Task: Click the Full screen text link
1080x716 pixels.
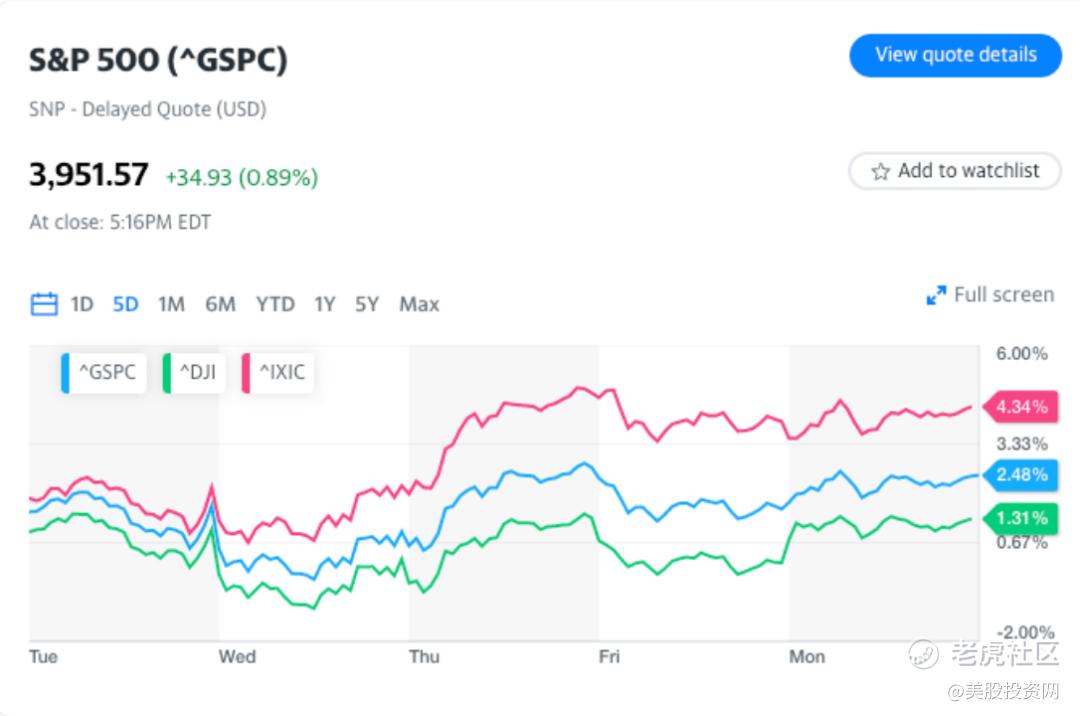Action: point(1003,295)
